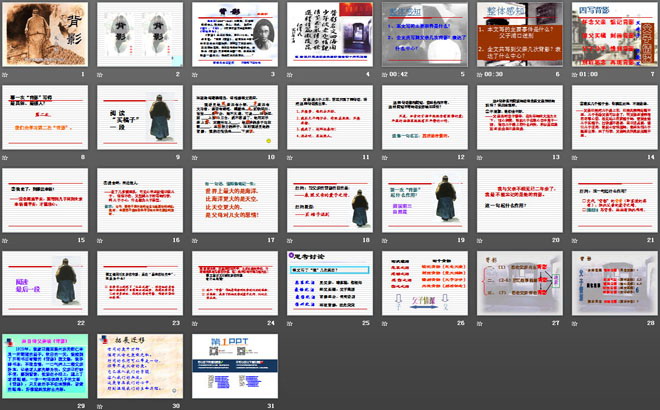Click the transition star icon under slide 1
The height and width of the screenshot is (410, 660).
tap(6, 74)
